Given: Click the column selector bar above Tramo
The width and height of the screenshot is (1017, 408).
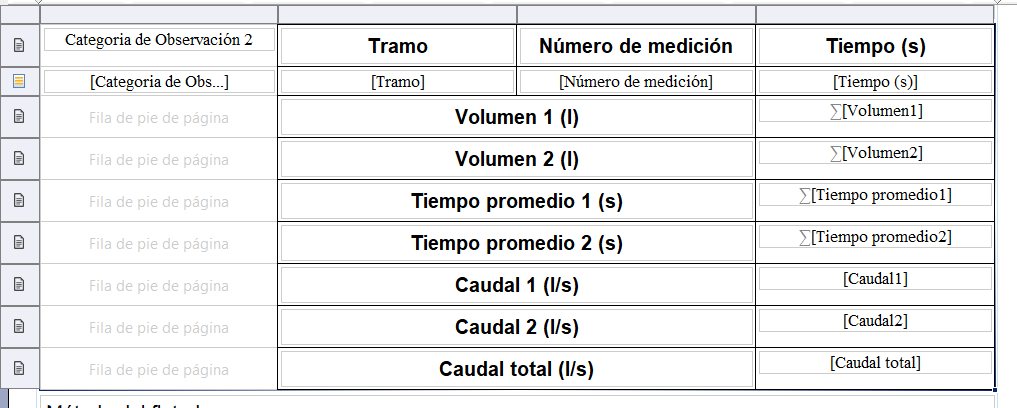Looking at the screenshot, I should 397,14.
